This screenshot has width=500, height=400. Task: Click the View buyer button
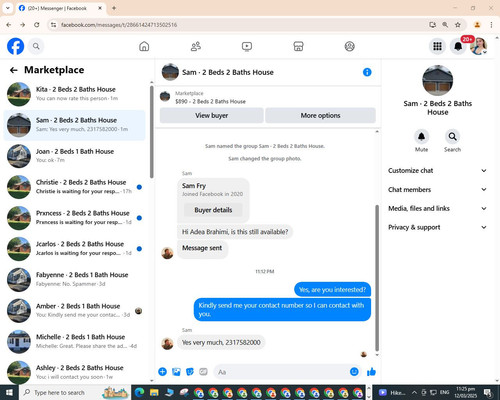(x=212, y=115)
